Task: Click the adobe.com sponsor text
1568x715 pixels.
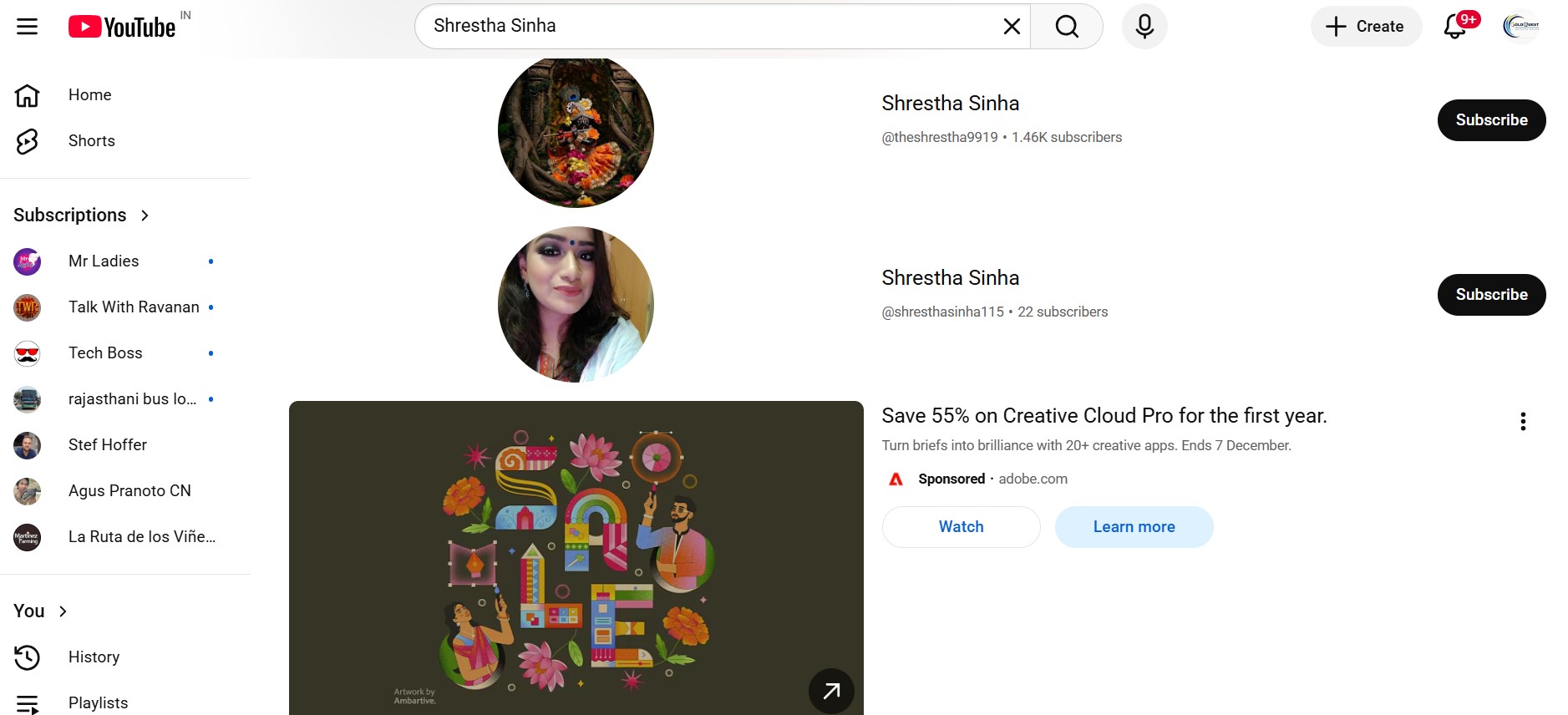Action: pos(1033,479)
